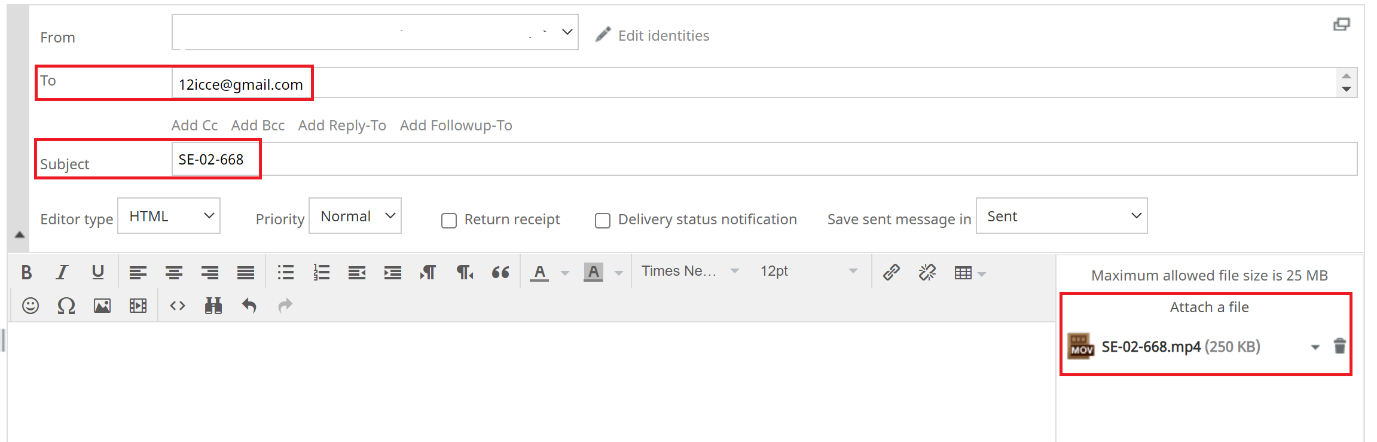This screenshot has width=1377, height=442.
Task: Open the insert link dialog
Action: pos(891,272)
